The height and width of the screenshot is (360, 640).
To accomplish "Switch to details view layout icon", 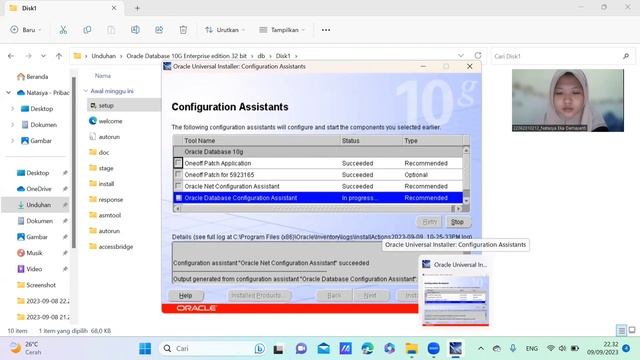I will [621, 330].
